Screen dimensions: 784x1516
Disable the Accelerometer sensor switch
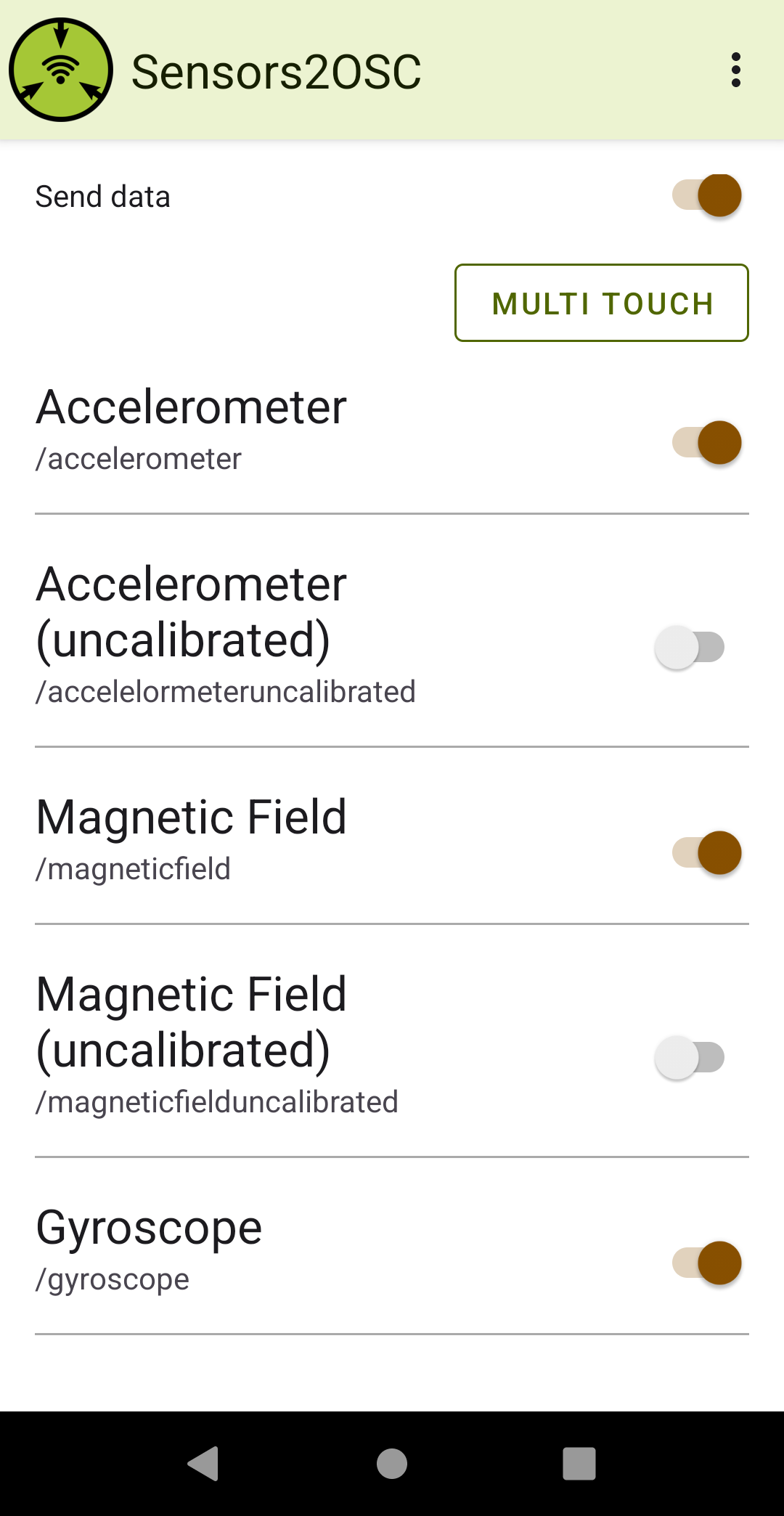(707, 442)
